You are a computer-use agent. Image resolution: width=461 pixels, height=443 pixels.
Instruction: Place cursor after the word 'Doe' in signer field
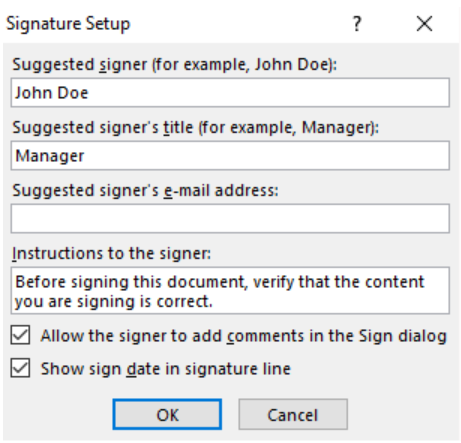(89, 93)
